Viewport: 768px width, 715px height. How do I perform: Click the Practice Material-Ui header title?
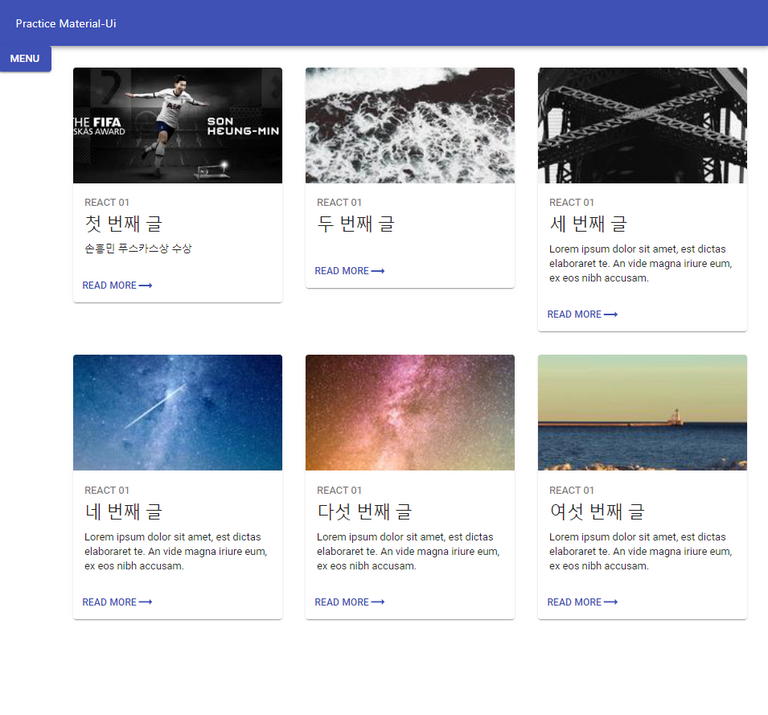66,24
